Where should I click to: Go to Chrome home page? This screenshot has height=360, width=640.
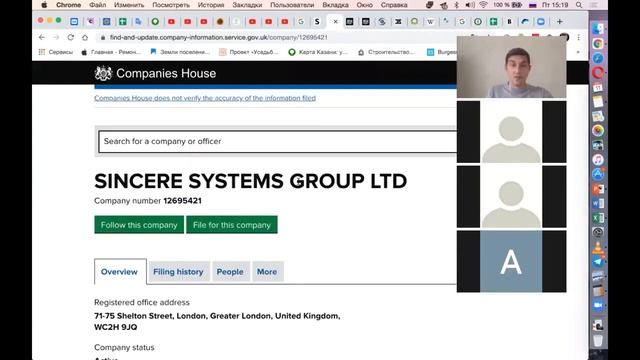[x=85, y=37]
